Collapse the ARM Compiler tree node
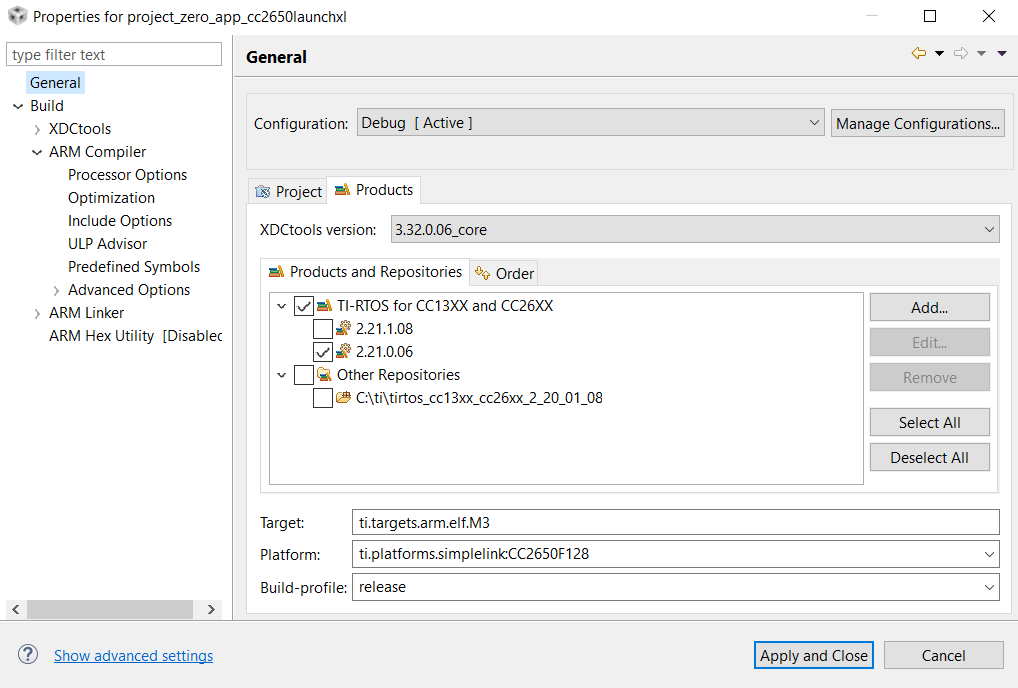 pyautogui.click(x=37, y=152)
